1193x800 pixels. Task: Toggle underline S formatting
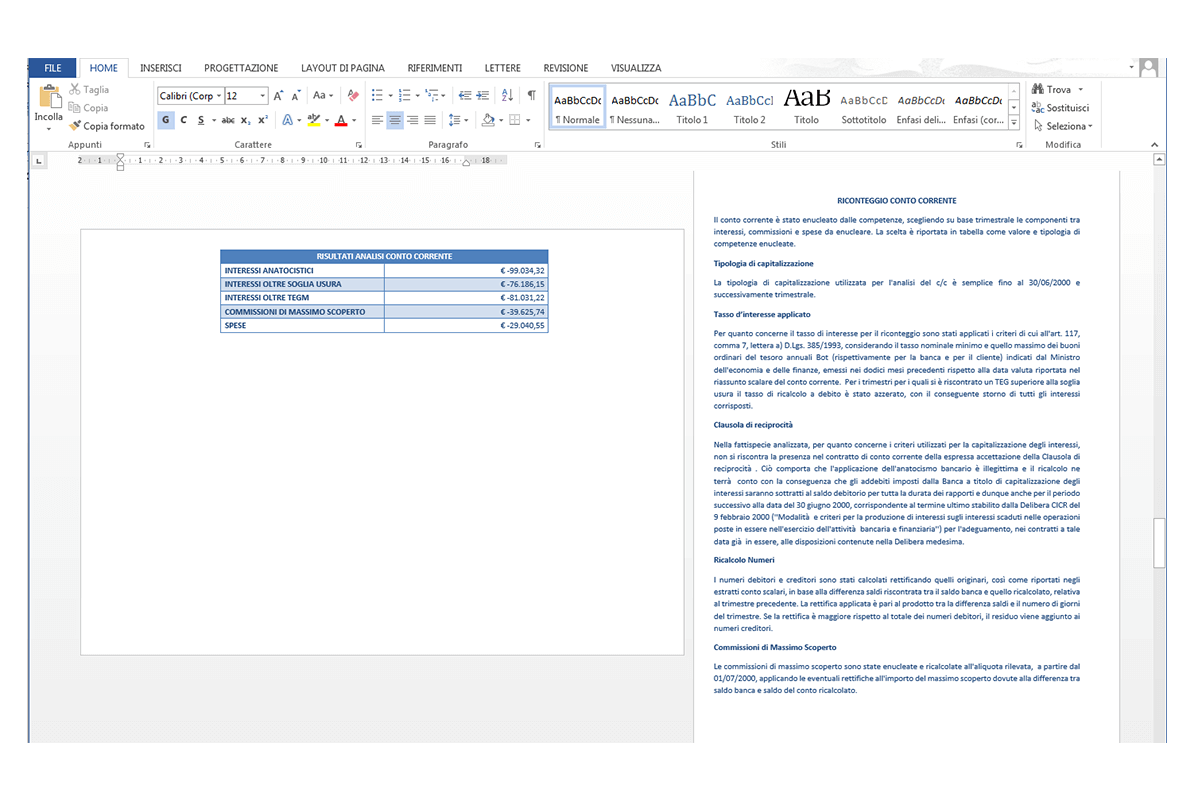tap(201, 120)
